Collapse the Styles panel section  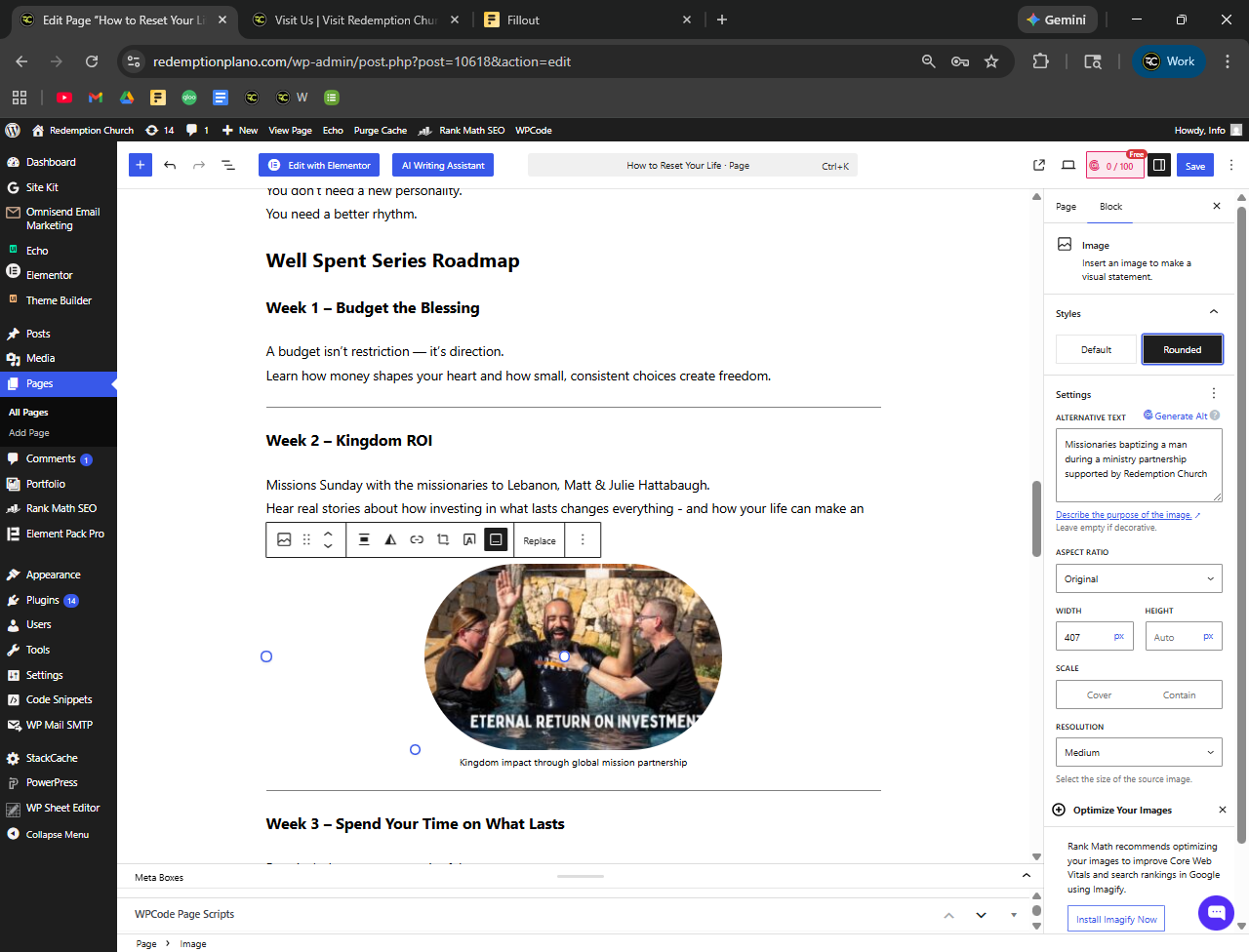(x=1214, y=313)
